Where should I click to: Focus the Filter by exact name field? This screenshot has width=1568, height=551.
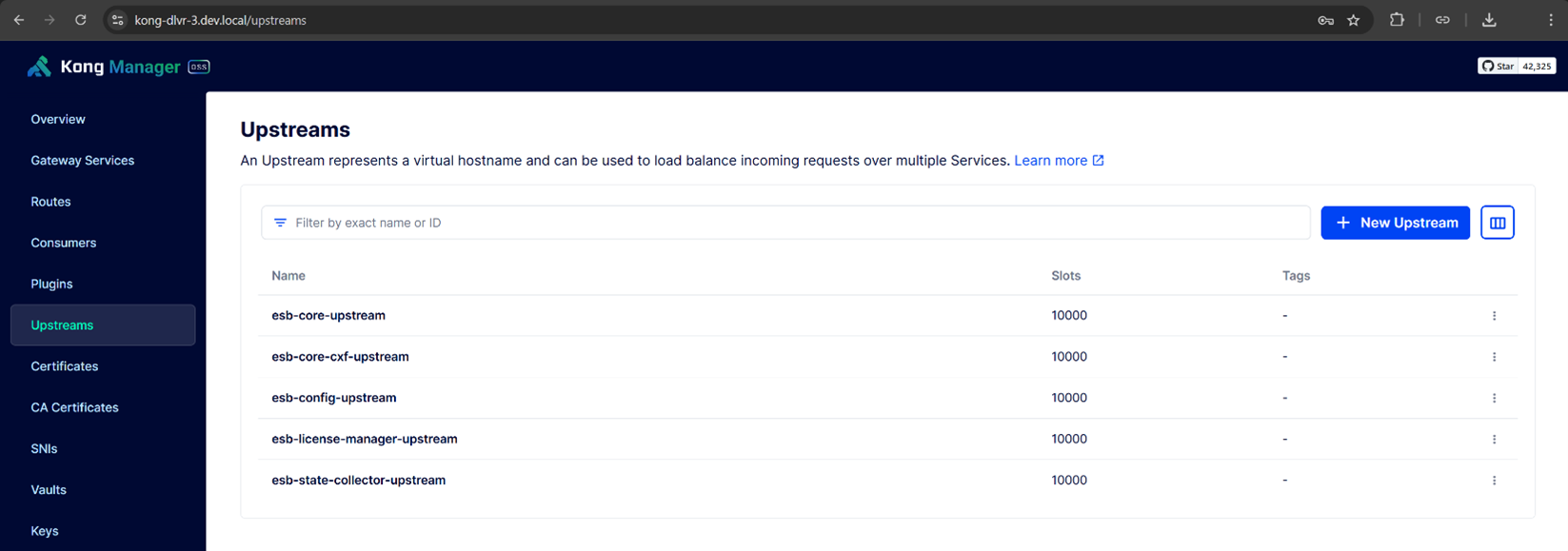tap(785, 223)
